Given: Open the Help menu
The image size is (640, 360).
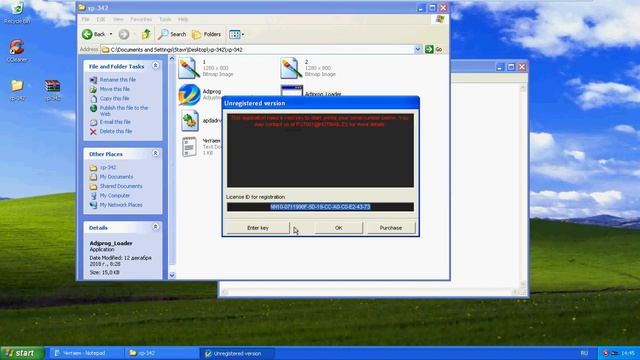Looking at the screenshot, I should coord(183,19).
